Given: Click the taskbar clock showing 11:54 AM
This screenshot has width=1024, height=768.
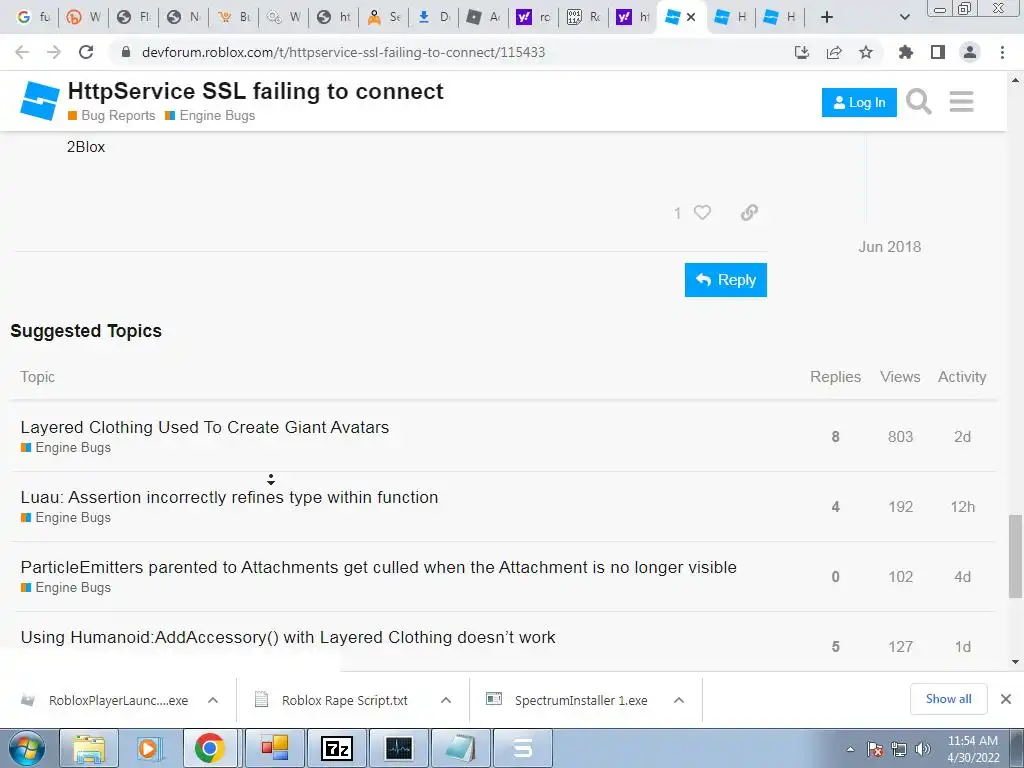Looking at the screenshot, I should (x=973, y=748).
